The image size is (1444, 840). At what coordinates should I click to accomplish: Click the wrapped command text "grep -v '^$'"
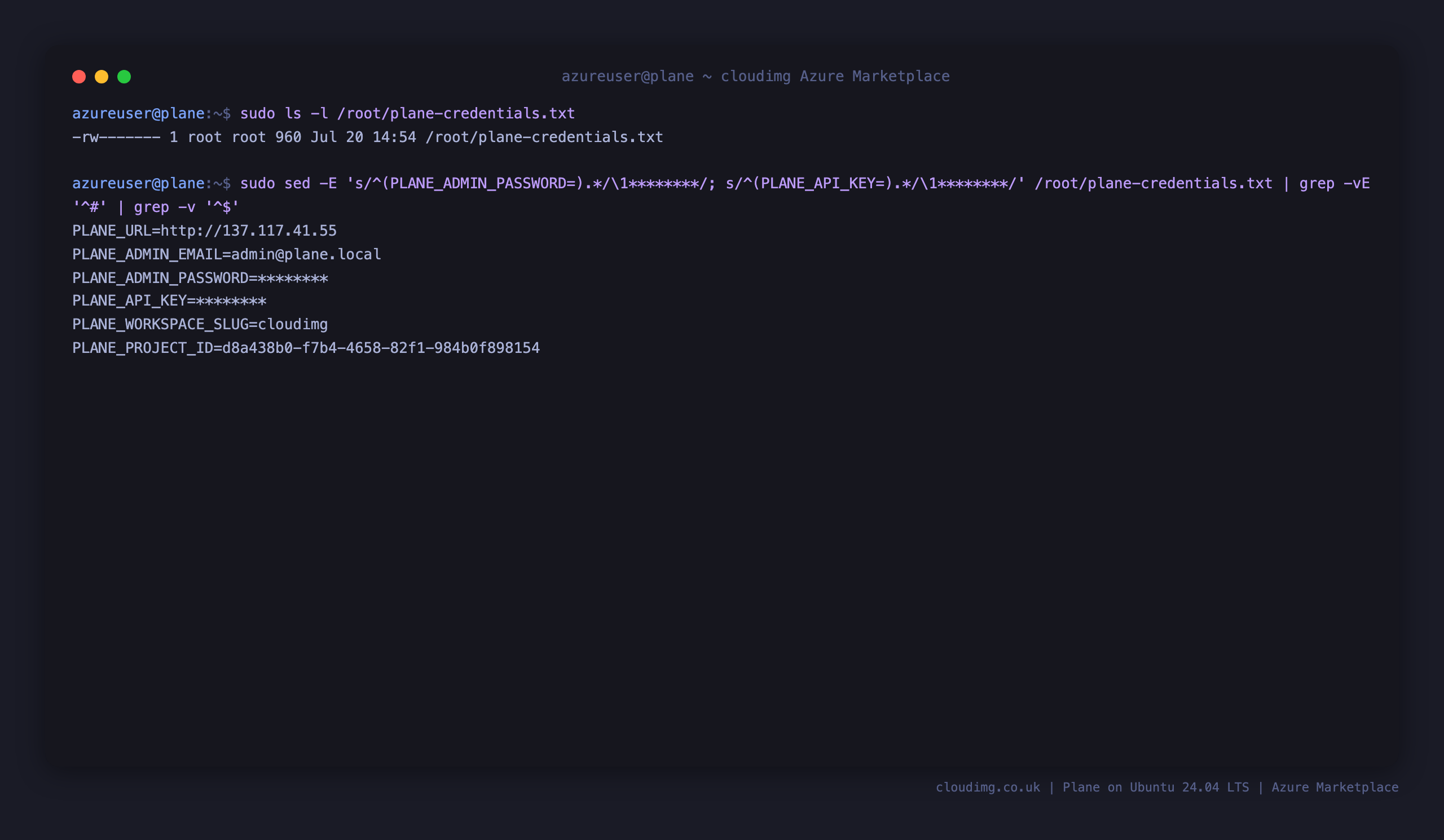(x=186, y=207)
